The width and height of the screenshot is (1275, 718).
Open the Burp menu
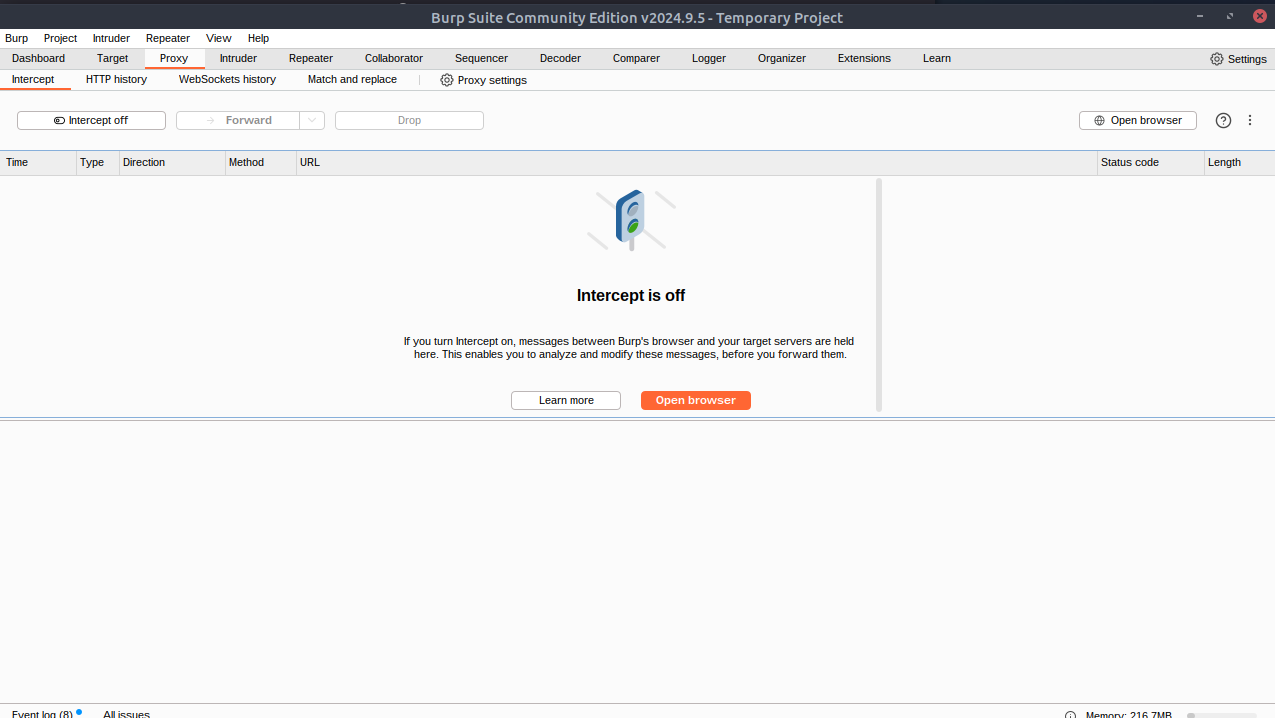[x=16, y=38]
